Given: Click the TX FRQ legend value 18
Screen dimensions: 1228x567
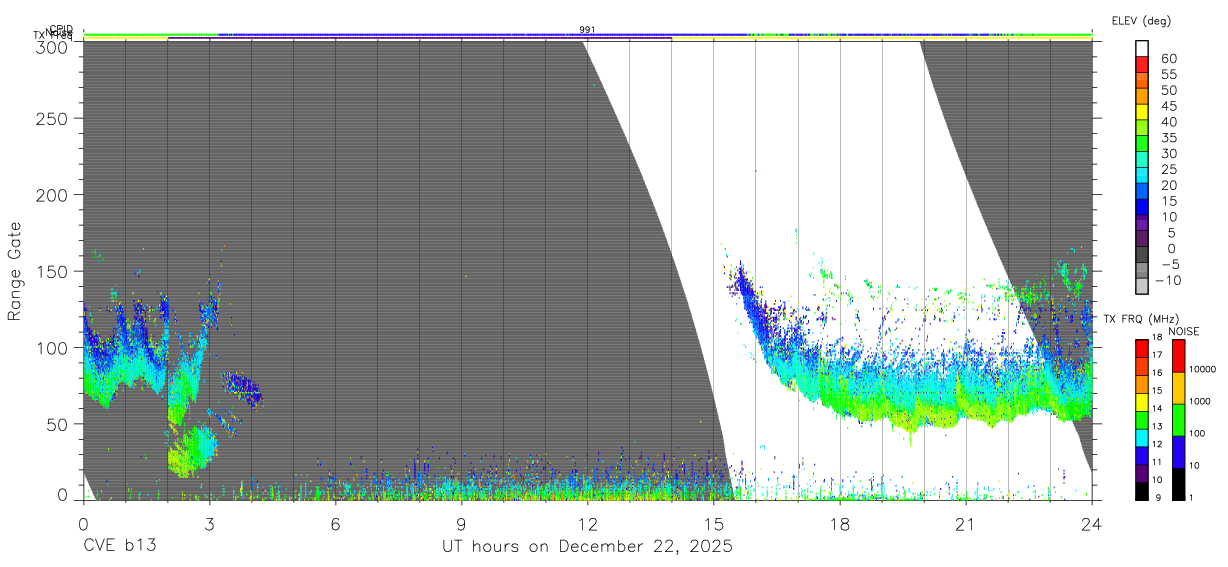Looking at the screenshot, I should [x=1157, y=338].
